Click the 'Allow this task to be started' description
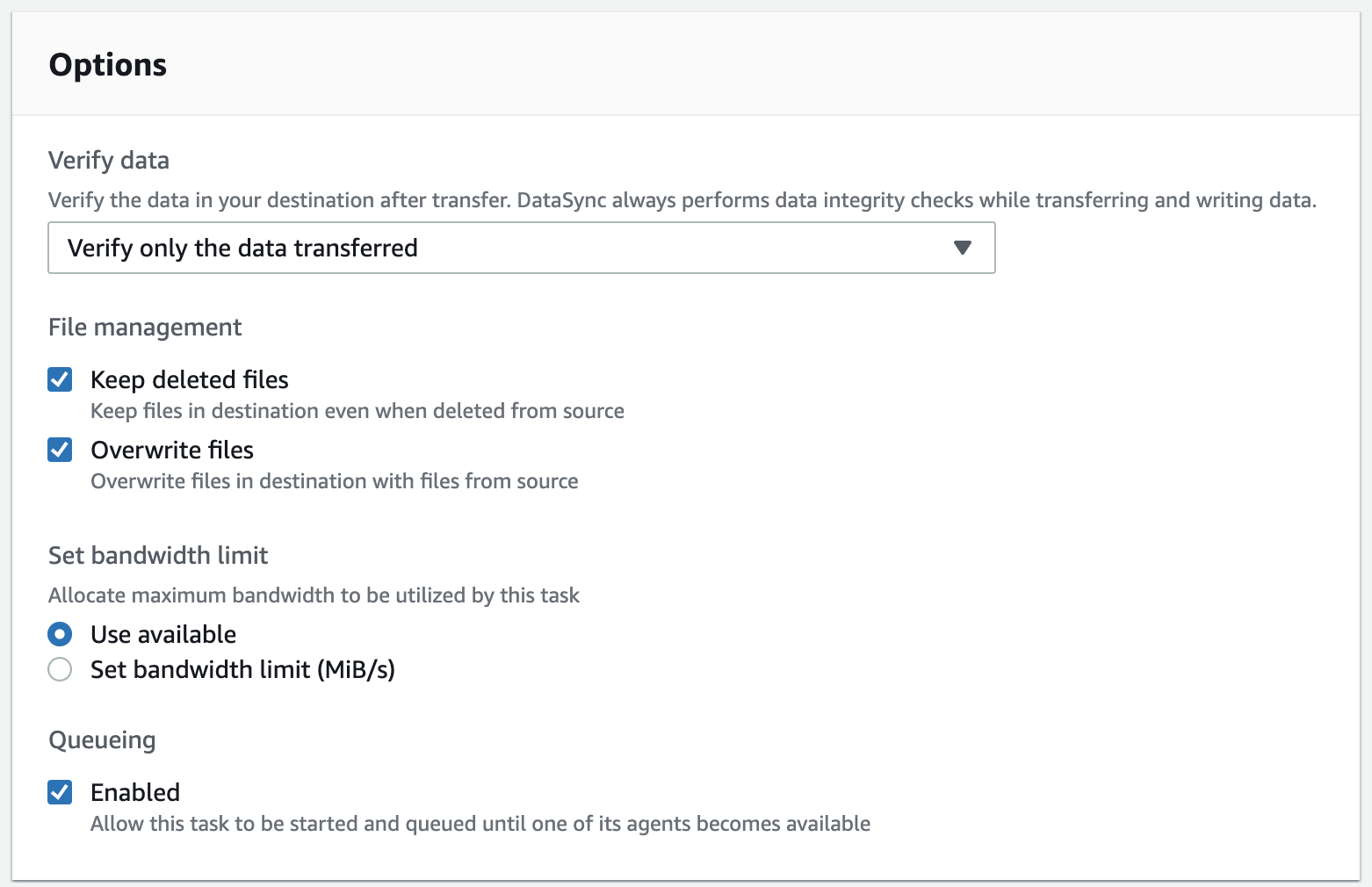1372x887 pixels. pyautogui.click(x=480, y=824)
